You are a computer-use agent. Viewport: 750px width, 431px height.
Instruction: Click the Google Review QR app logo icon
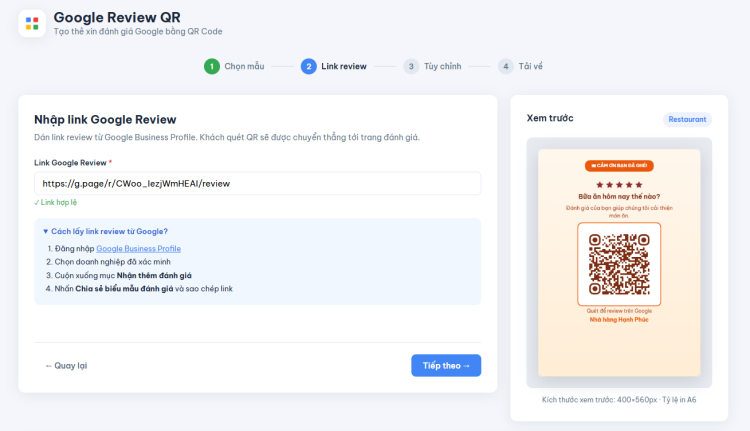32,23
